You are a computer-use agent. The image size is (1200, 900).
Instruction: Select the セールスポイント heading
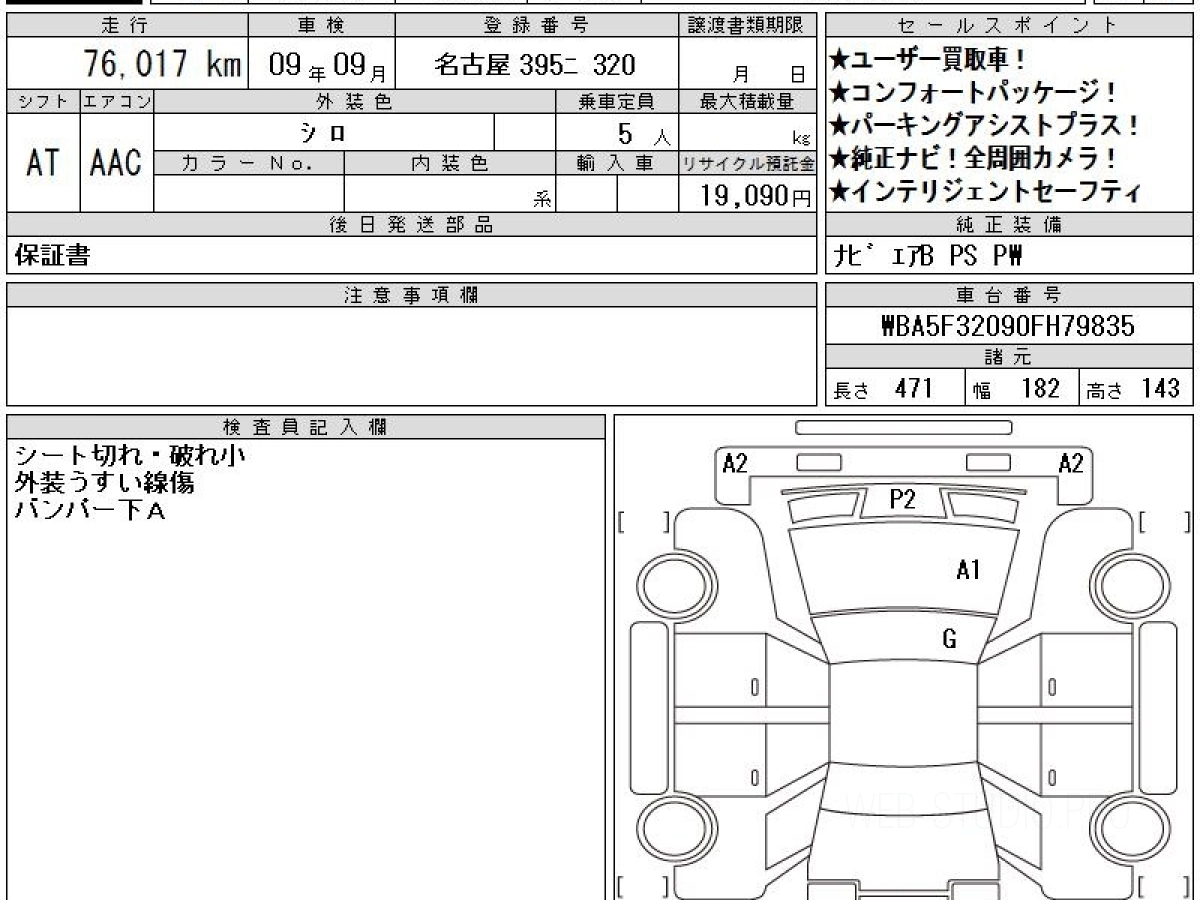[x=1009, y=26]
